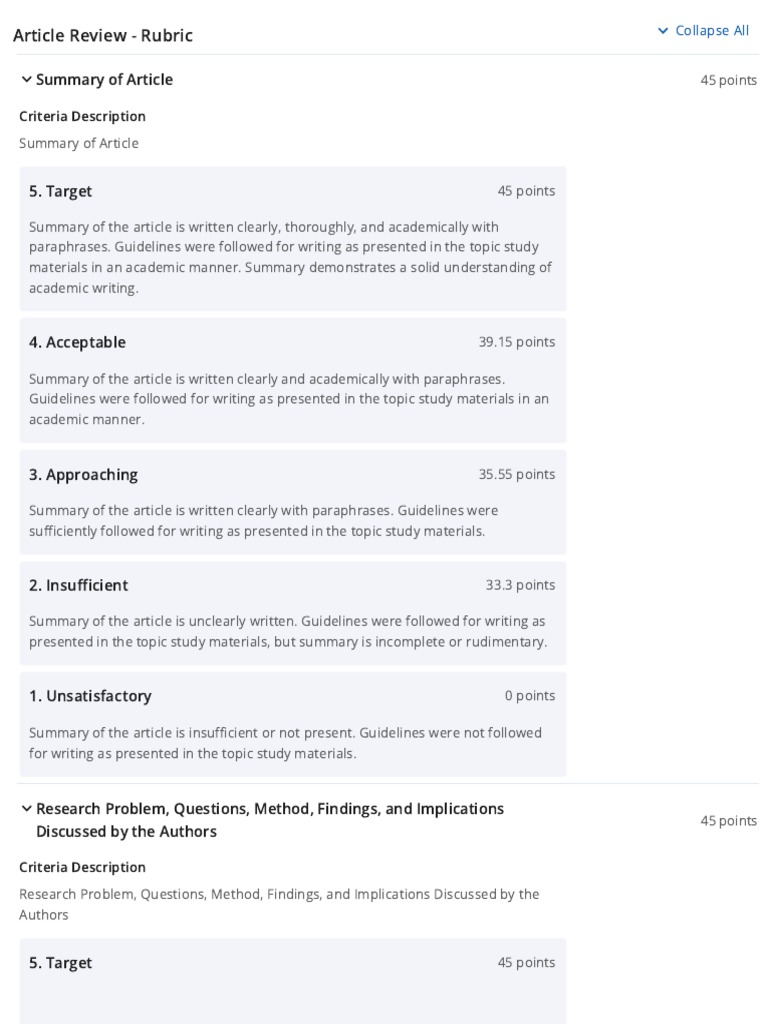The height and width of the screenshot is (1024, 768).
Task: Pick the 2. Insufficient rating level
Action: point(78,585)
